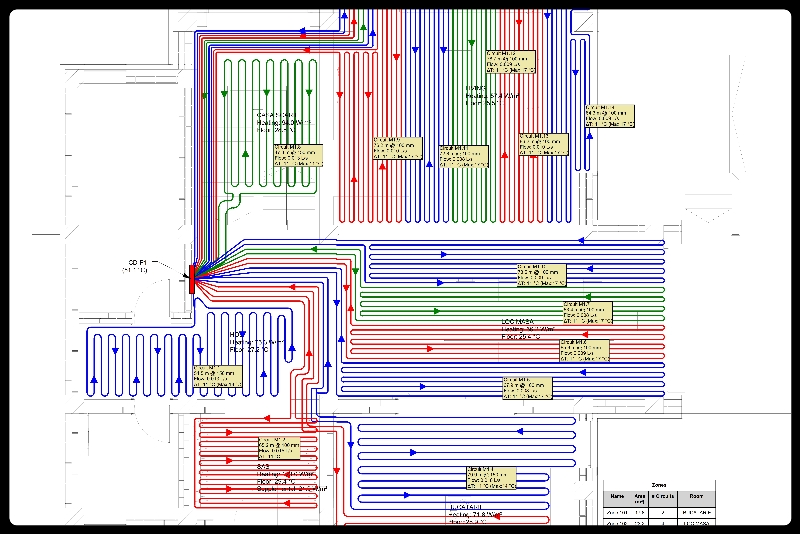Click yellow circuit tag on topmost horizontal blue loops
The width and height of the screenshot is (800, 534).
541,275
